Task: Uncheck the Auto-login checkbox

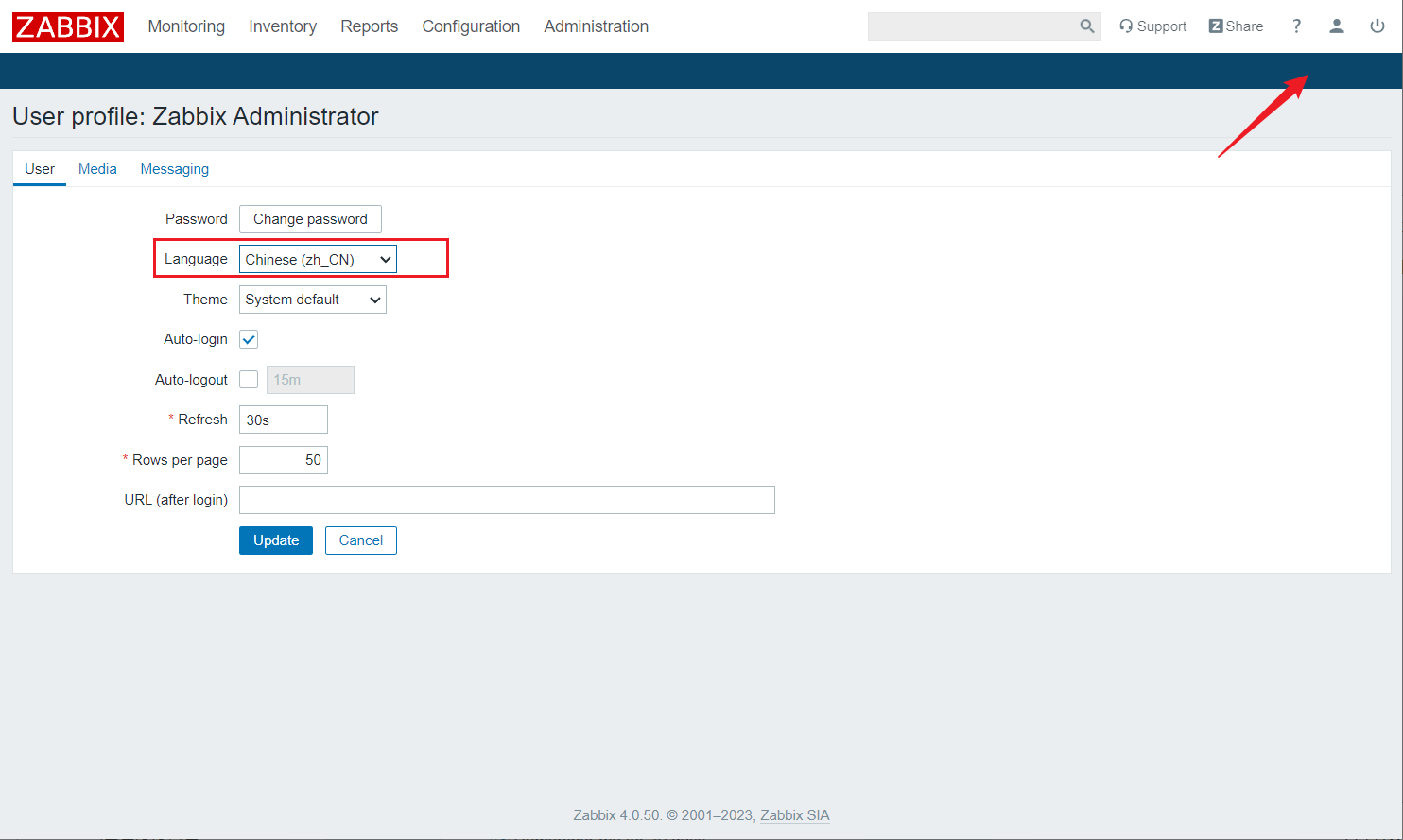Action: point(249,339)
